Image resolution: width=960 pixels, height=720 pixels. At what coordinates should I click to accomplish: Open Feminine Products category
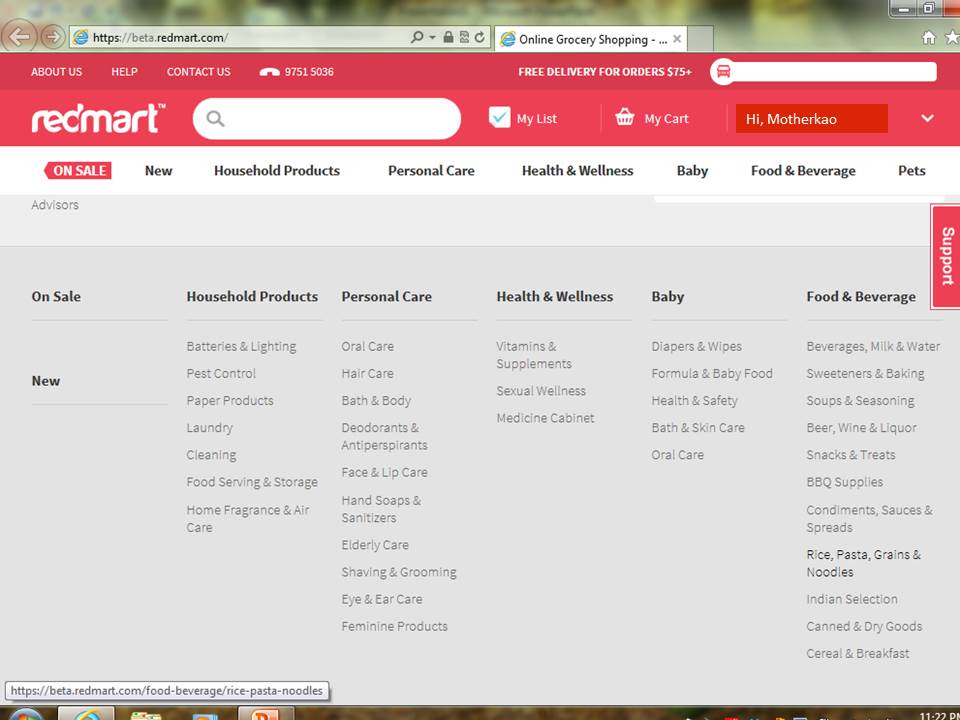pos(394,626)
